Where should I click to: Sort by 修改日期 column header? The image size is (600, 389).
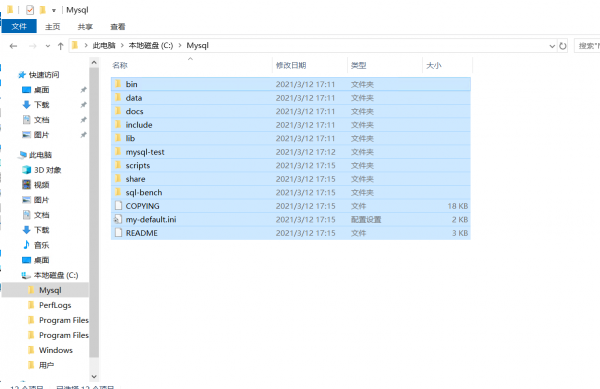pos(291,65)
